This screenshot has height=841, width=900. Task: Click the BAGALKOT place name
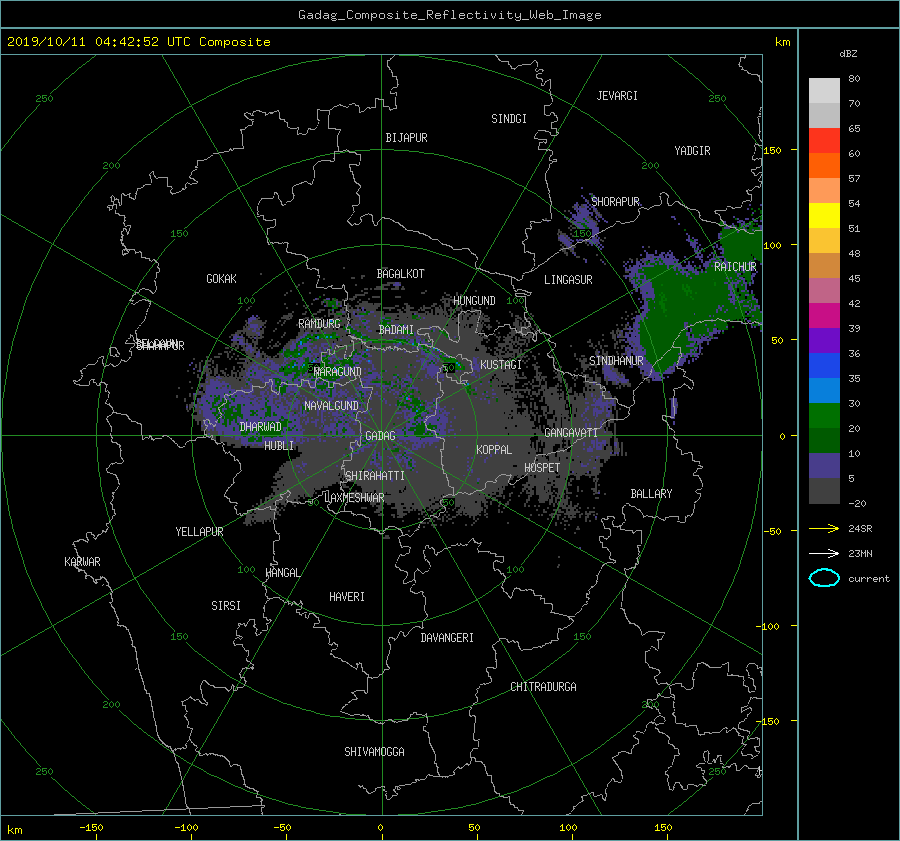tap(400, 274)
